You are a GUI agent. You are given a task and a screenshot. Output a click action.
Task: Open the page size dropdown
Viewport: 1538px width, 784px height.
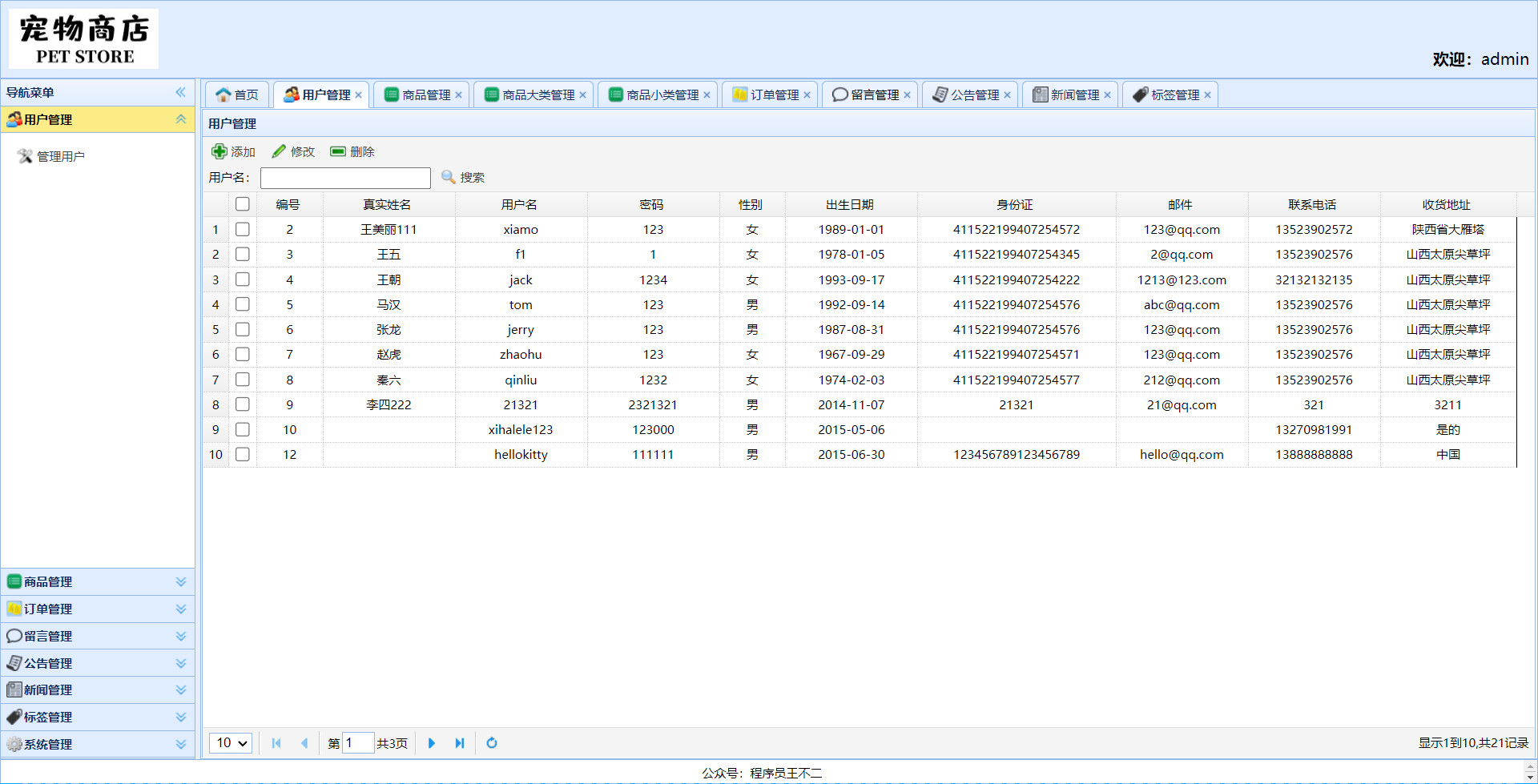point(231,743)
